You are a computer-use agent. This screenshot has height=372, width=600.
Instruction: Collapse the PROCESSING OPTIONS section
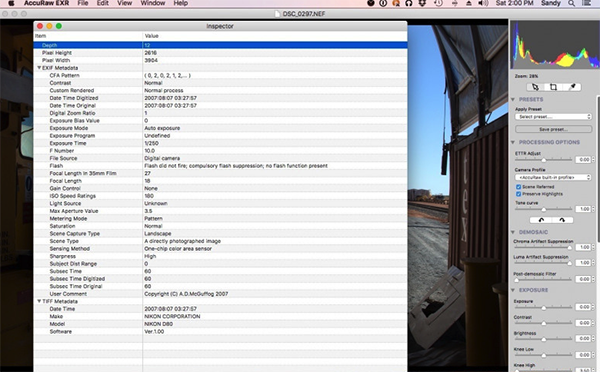[x=513, y=142]
